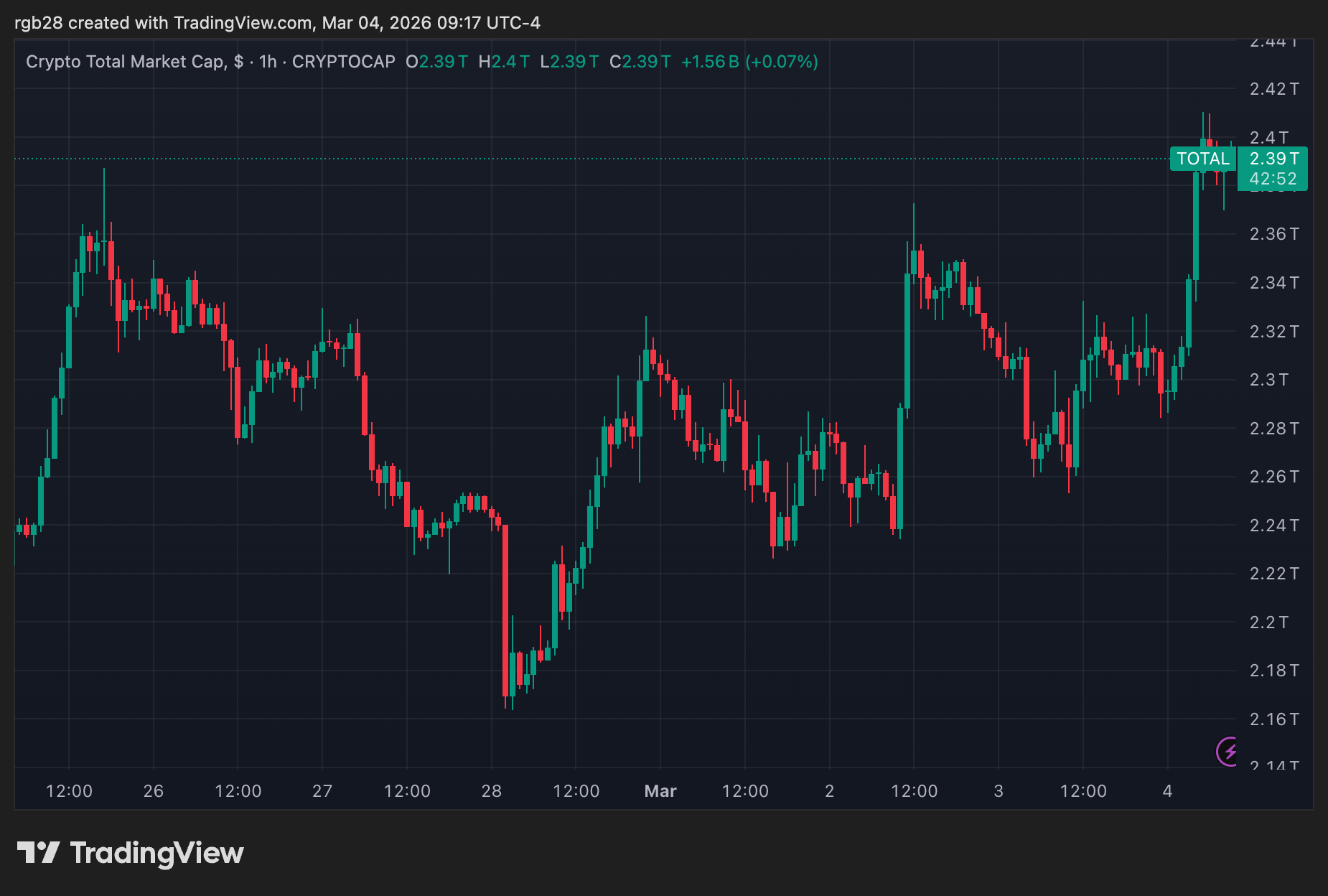This screenshot has width=1328, height=896.
Task: Click the TradingView logo icon at bottom left
Action: coord(38,852)
